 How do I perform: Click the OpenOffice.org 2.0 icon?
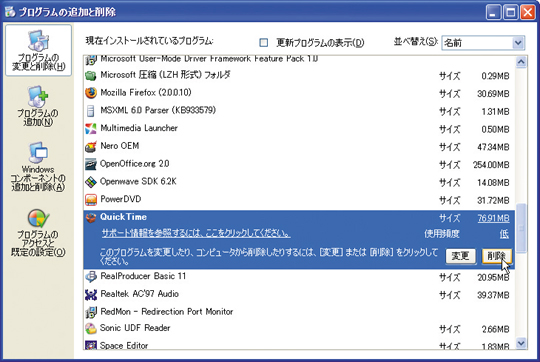pos(91,164)
